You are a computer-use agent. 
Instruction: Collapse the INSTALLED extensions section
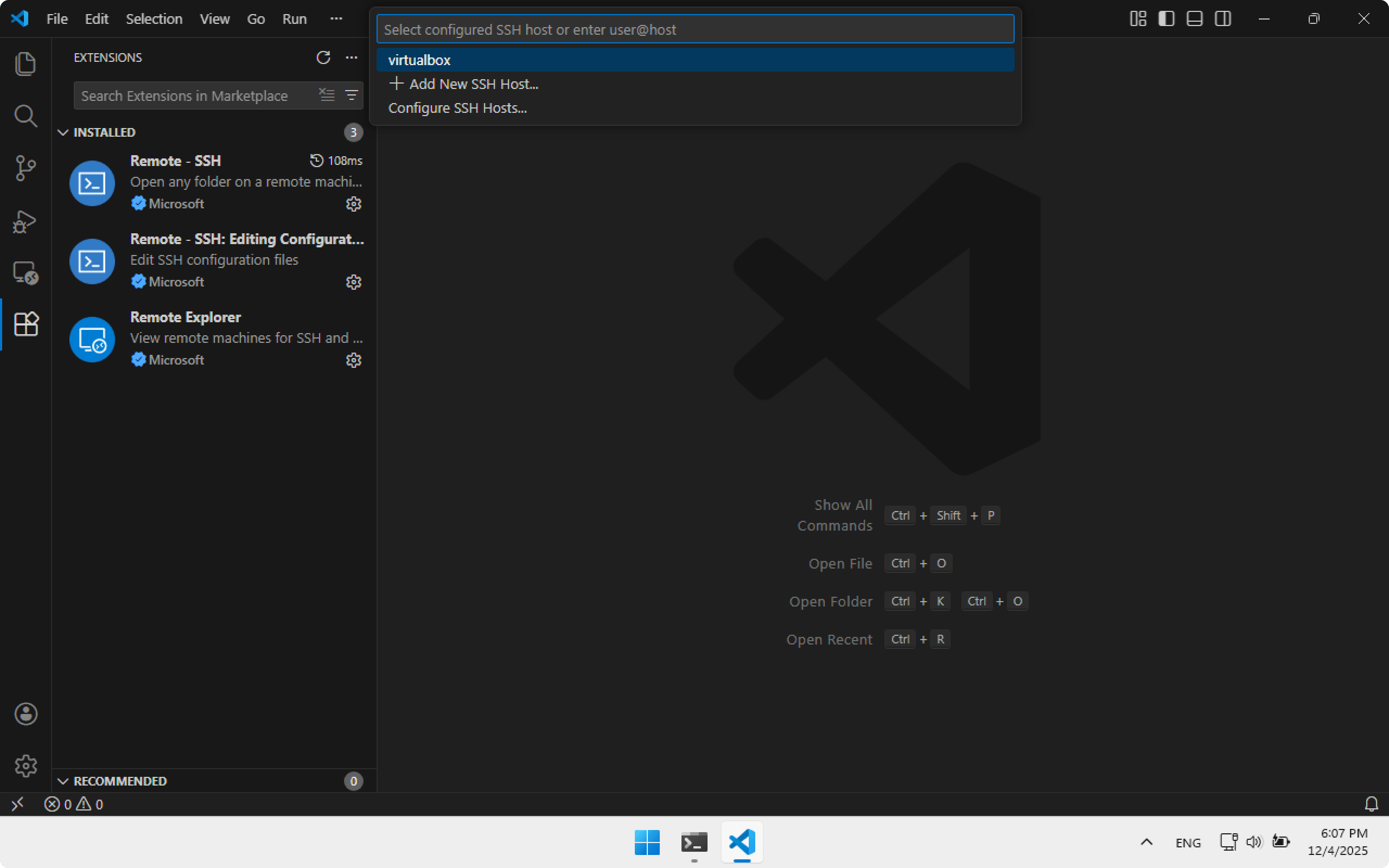63,132
